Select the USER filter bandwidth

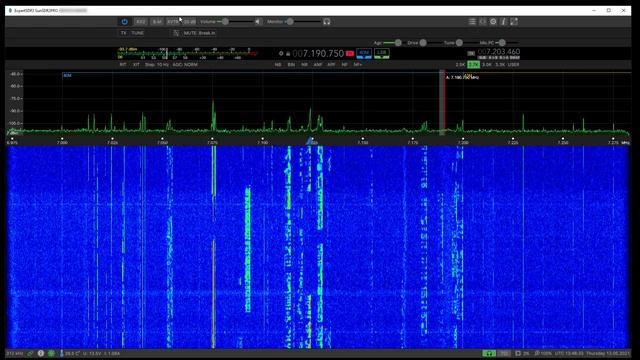click(x=513, y=65)
